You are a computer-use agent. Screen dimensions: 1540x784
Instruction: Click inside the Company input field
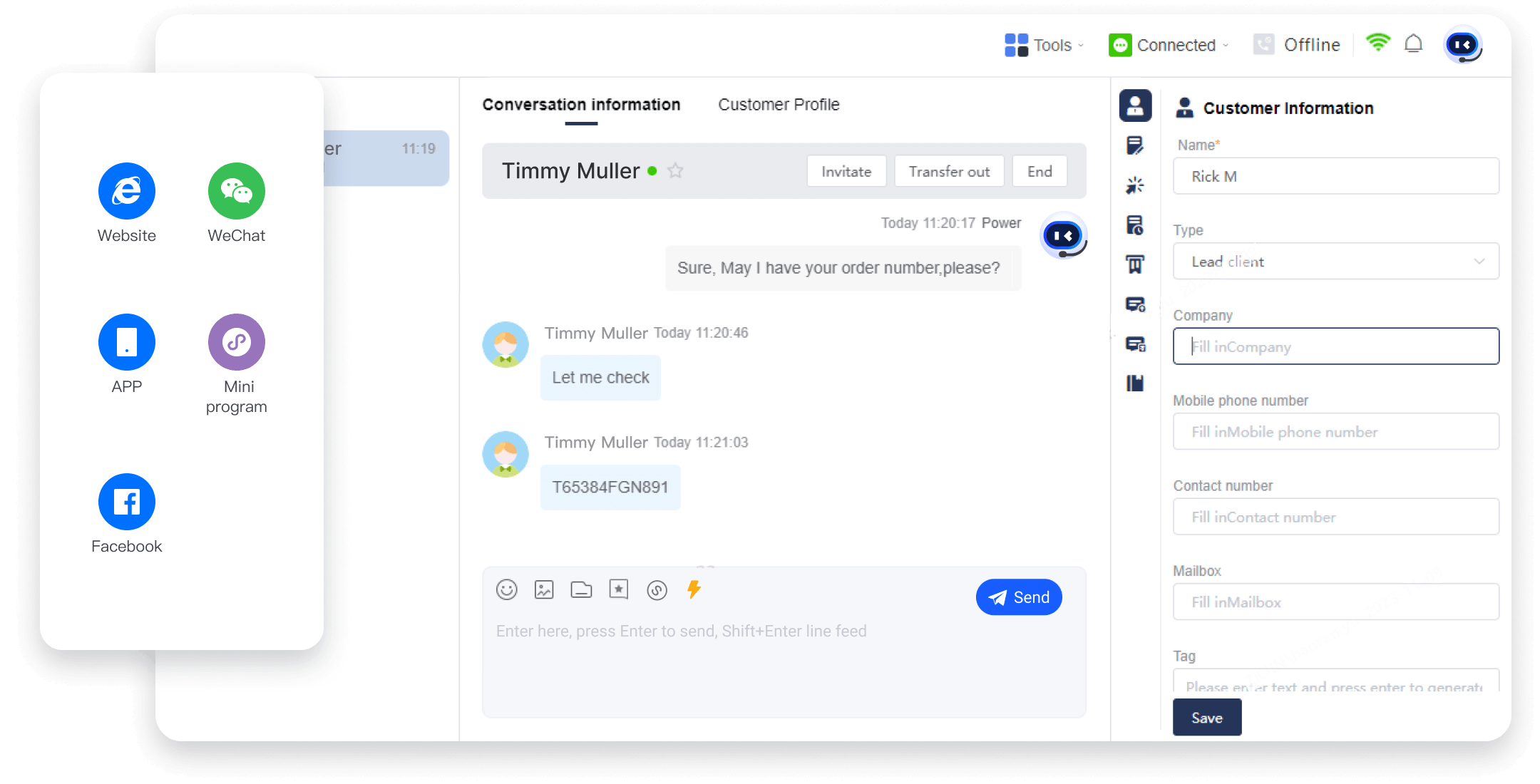click(x=1335, y=346)
